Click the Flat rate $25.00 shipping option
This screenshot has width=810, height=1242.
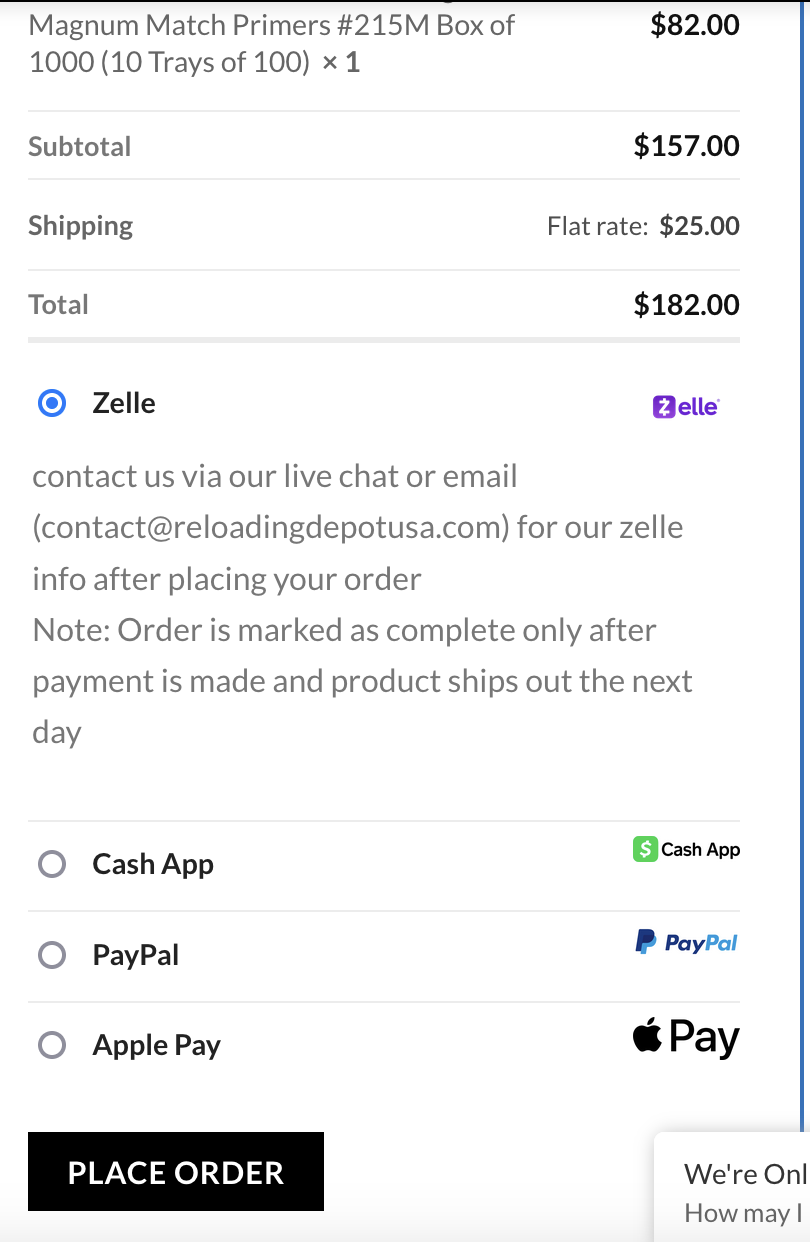point(644,226)
